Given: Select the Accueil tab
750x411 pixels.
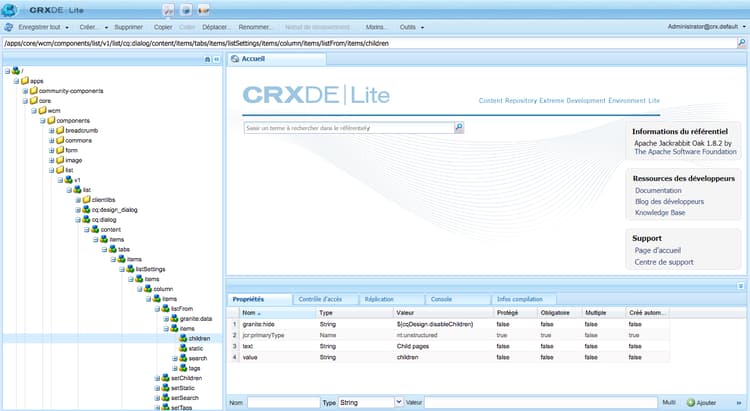Looking at the screenshot, I should (276, 59).
